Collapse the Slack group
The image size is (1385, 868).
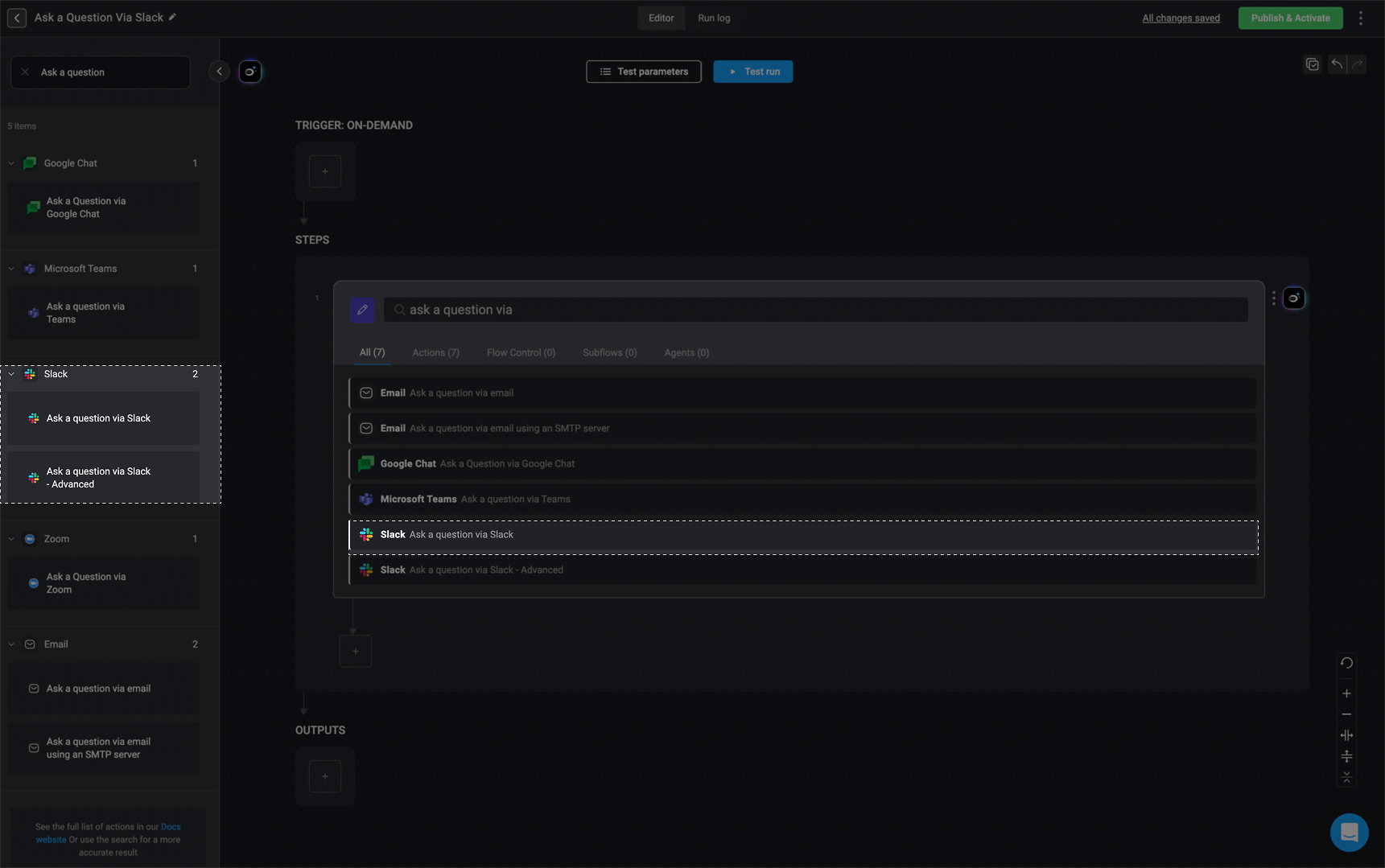[x=11, y=374]
